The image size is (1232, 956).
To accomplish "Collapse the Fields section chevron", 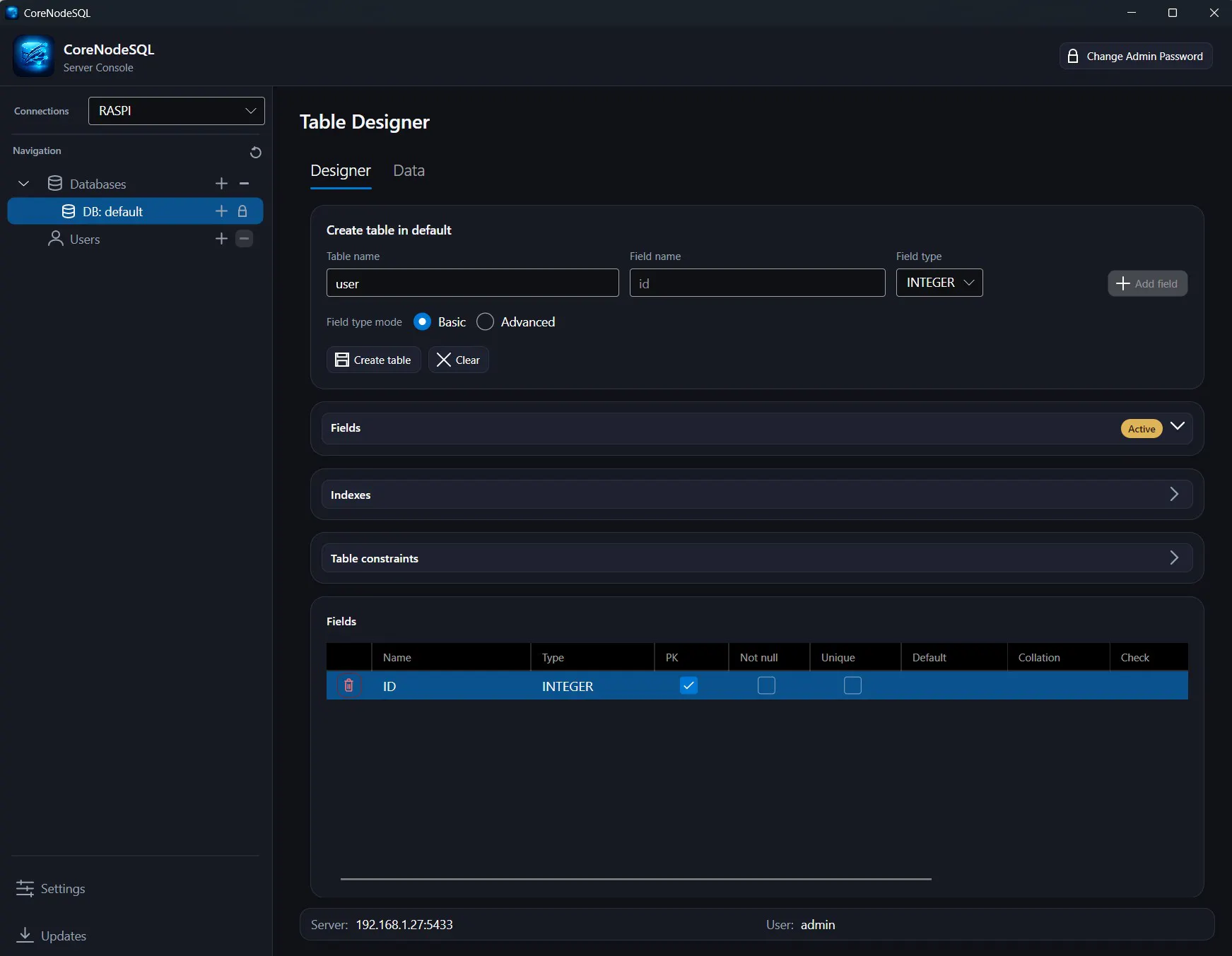I will pos(1177,426).
